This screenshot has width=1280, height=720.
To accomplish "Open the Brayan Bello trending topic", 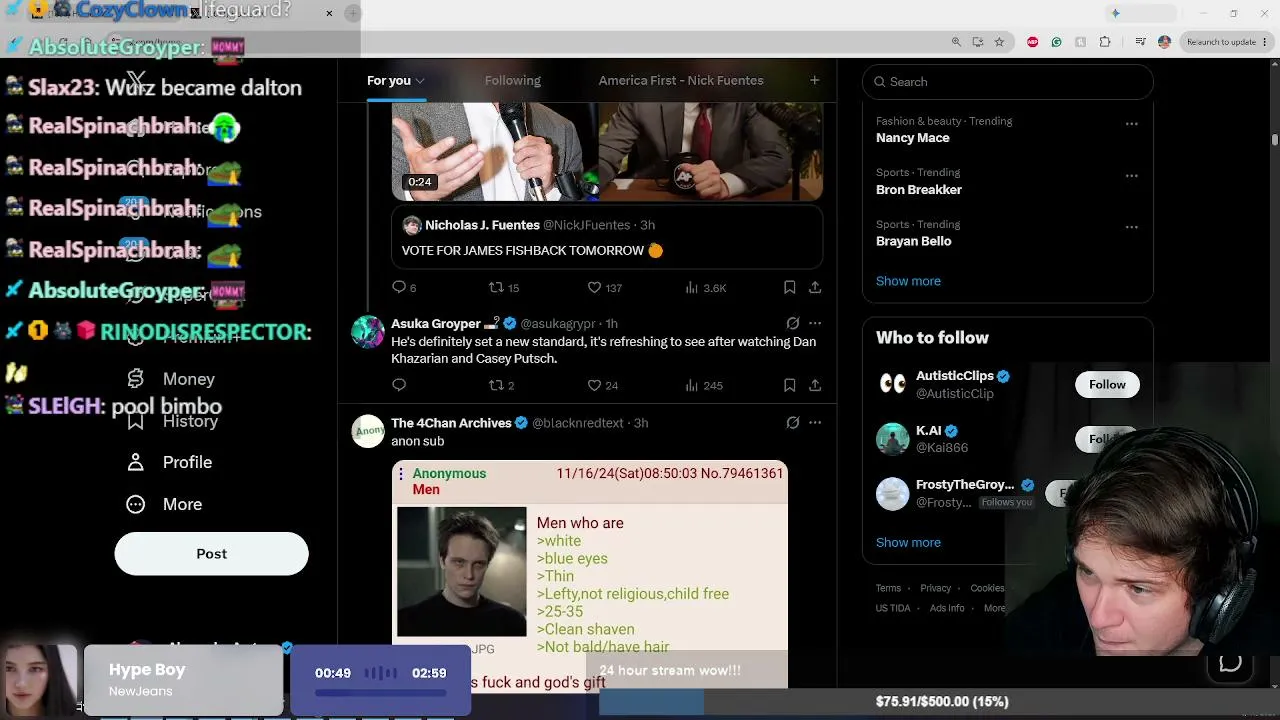I will tap(914, 241).
